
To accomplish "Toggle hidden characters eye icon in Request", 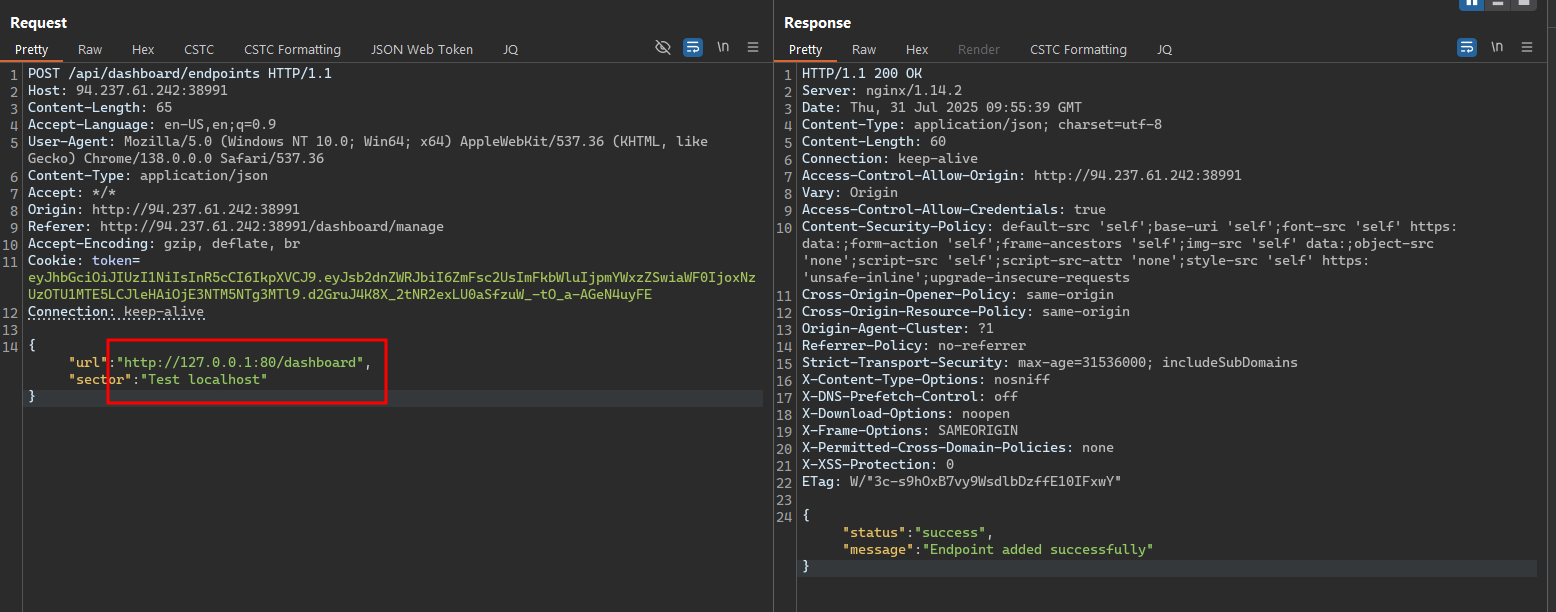I will point(662,47).
